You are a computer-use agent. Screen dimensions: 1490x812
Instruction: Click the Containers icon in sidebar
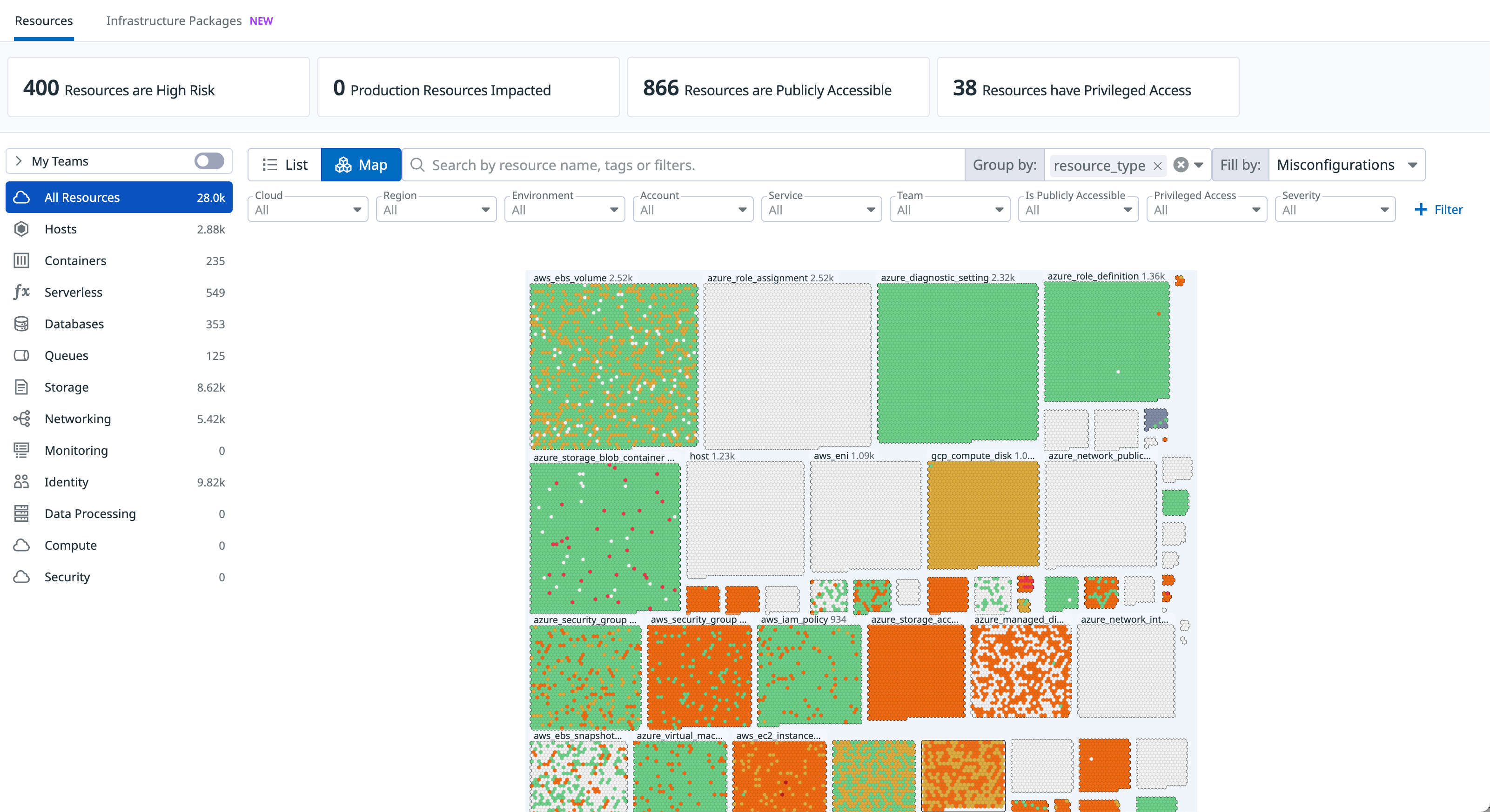(21, 260)
